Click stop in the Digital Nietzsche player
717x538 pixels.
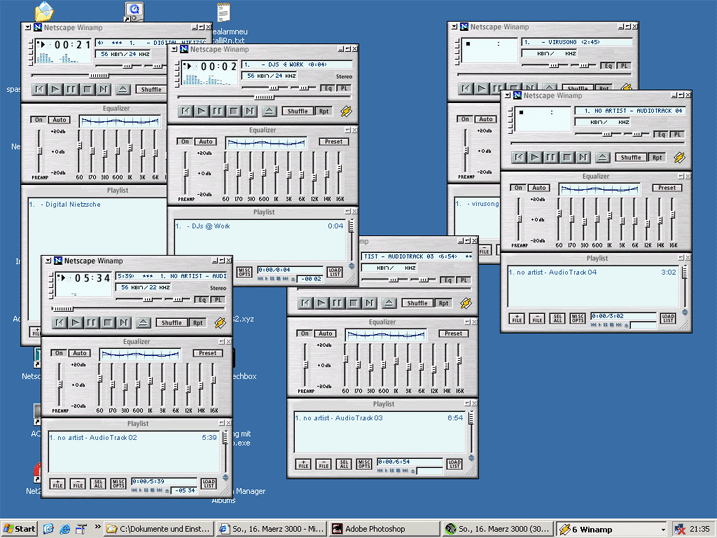click(x=87, y=89)
